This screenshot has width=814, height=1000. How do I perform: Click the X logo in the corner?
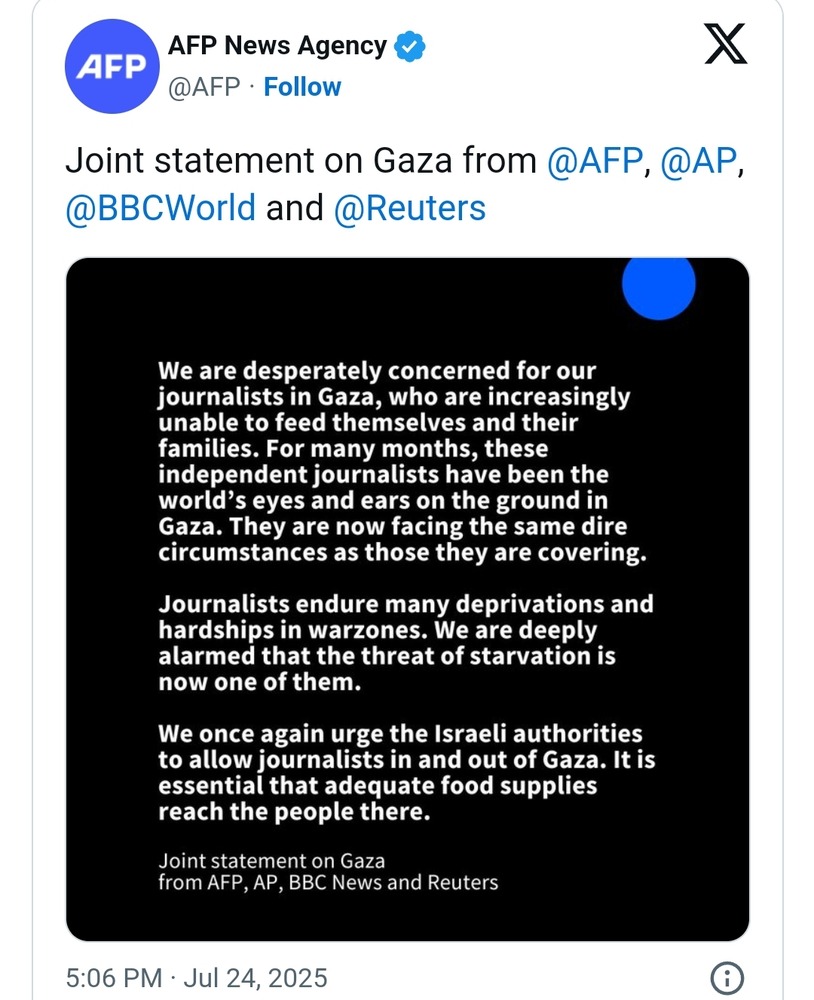pos(725,45)
